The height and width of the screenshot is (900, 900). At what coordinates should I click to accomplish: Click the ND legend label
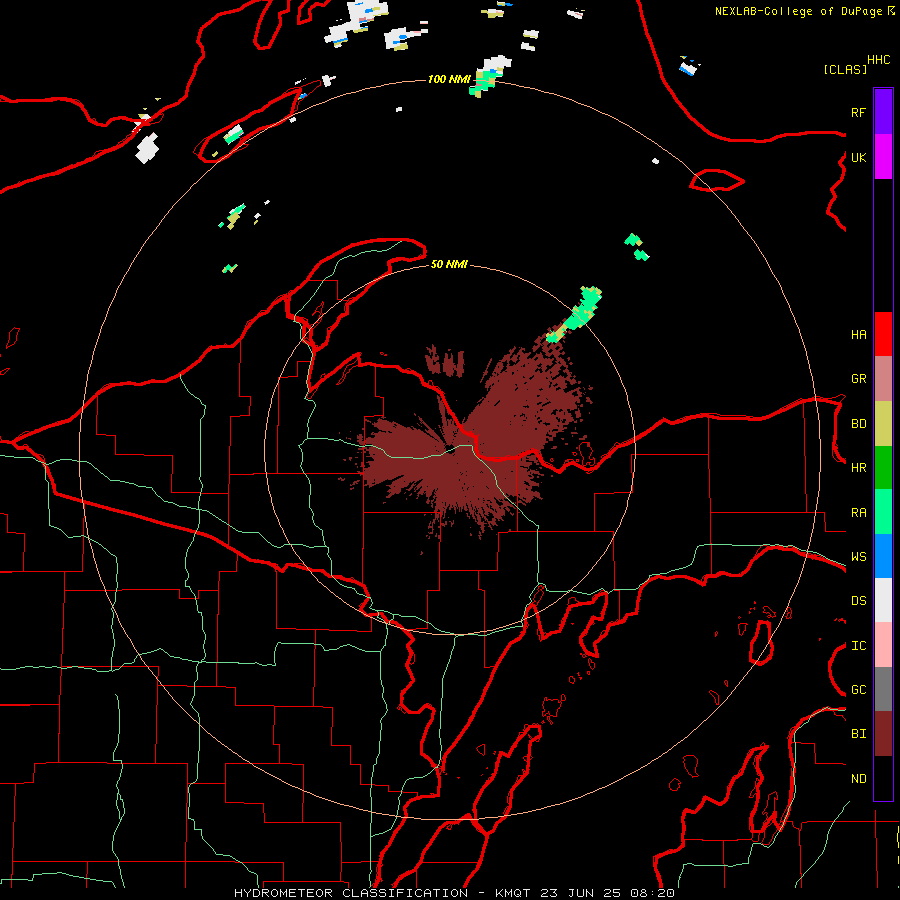coord(858,779)
